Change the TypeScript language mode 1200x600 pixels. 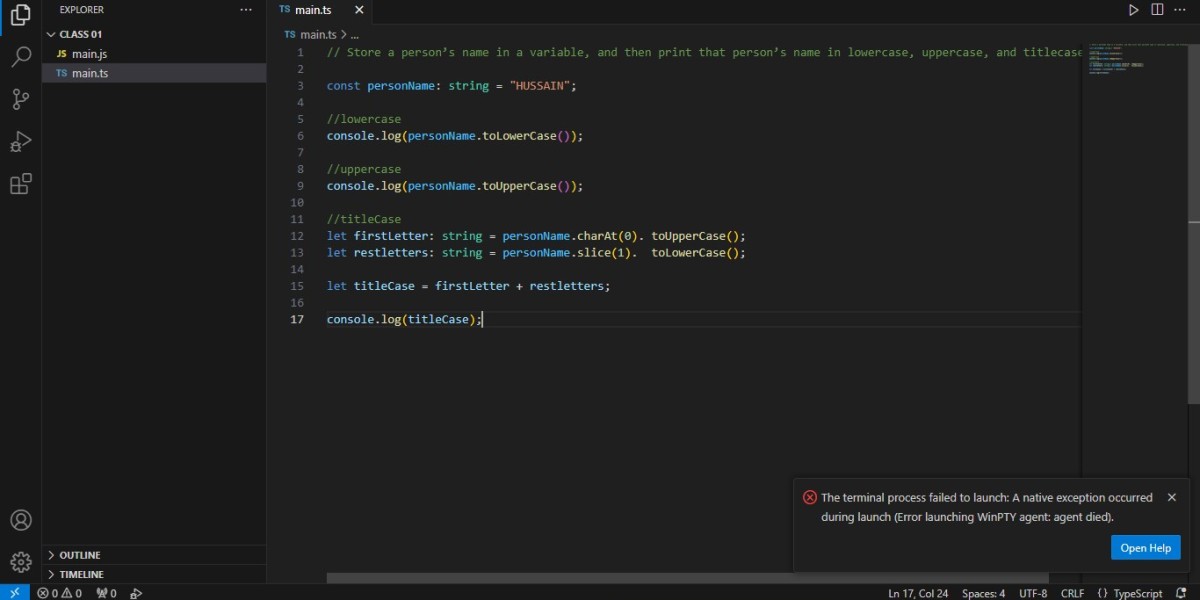point(1130,592)
